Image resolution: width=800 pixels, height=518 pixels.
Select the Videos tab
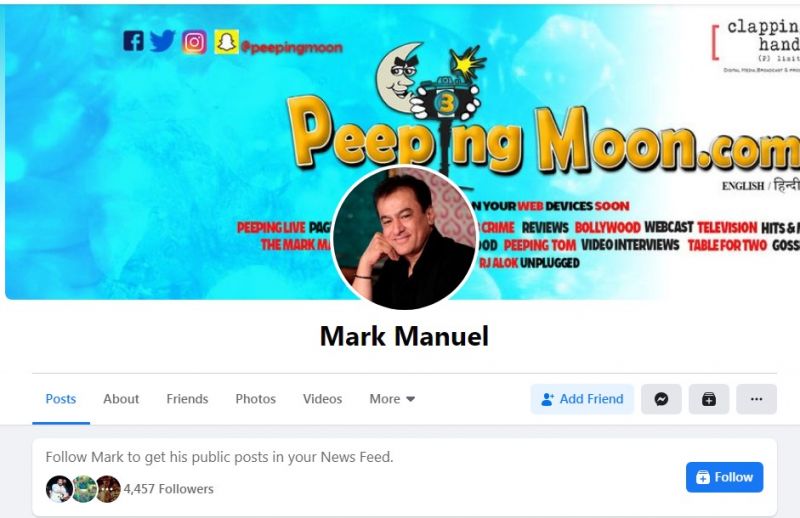[322, 399]
